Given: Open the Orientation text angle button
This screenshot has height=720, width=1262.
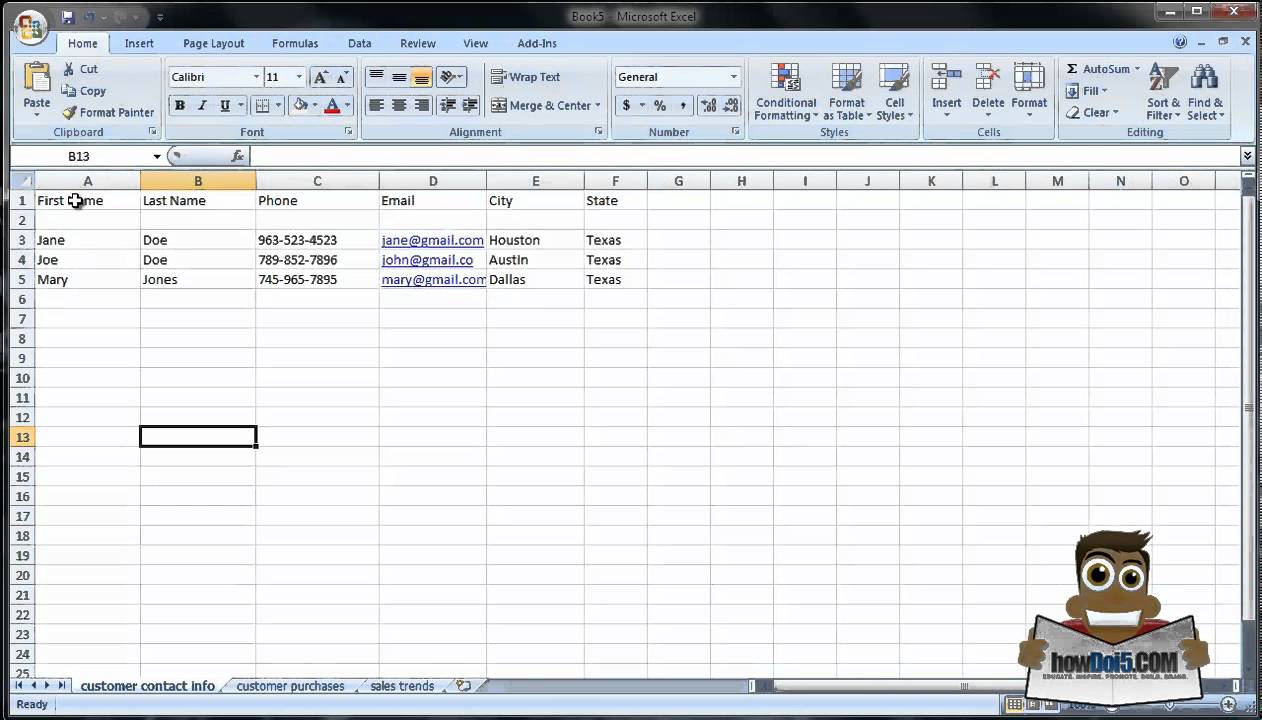Looking at the screenshot, I should [451, 77].
